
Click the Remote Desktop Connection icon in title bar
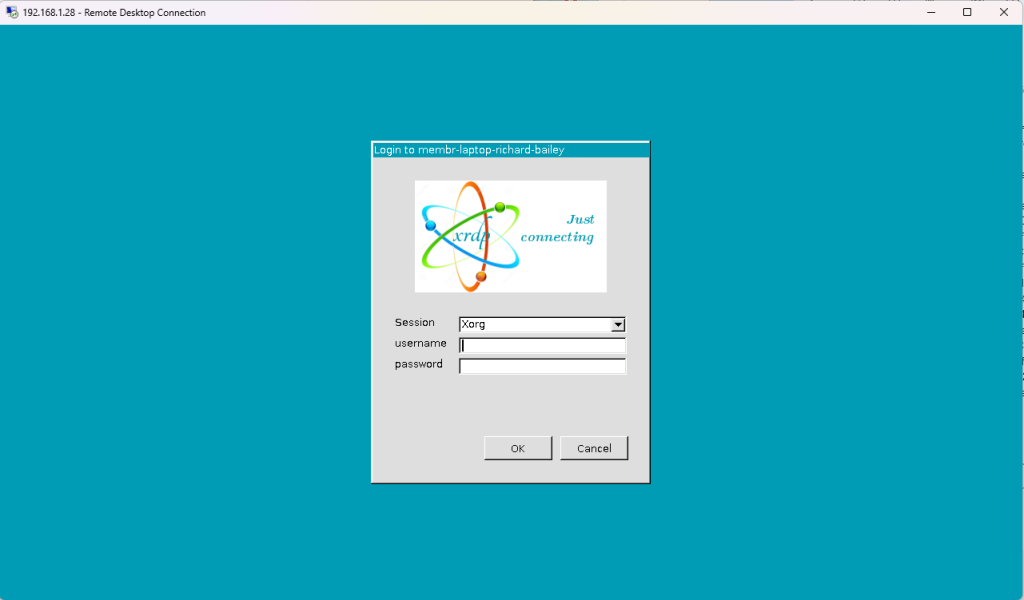[x=10, y=12]
